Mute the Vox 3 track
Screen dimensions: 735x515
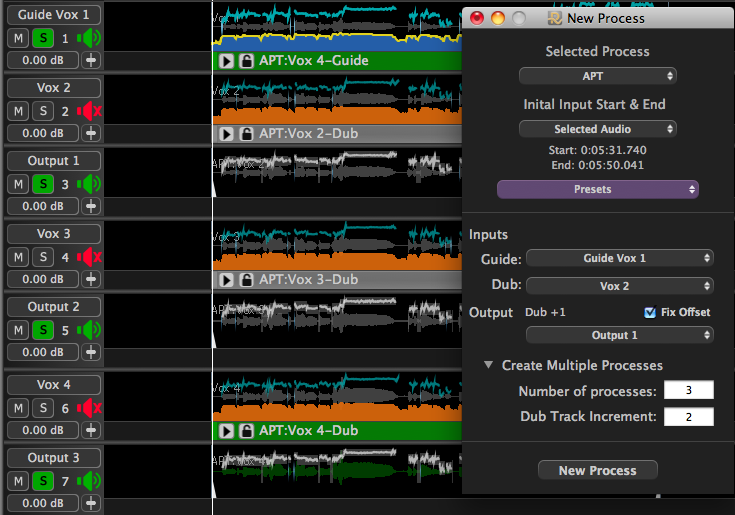(18, 257)
